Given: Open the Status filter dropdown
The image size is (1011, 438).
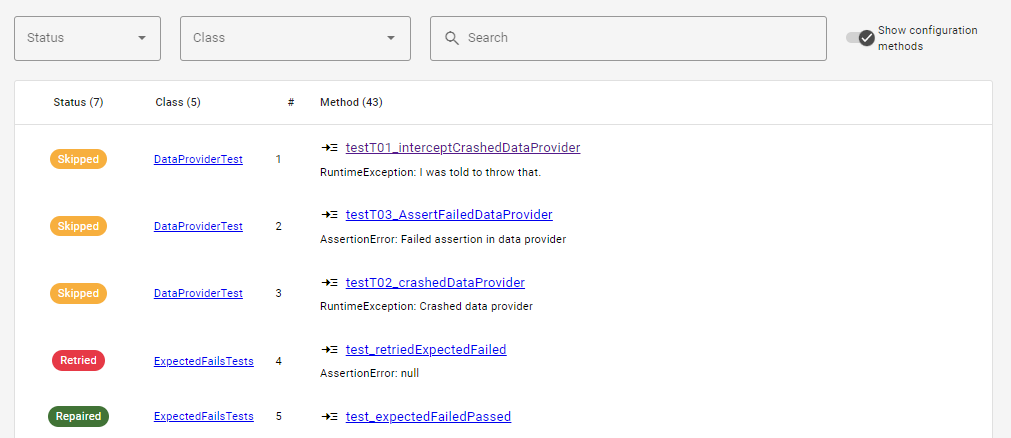Looking at the screenshot, I should click(87, 38).
